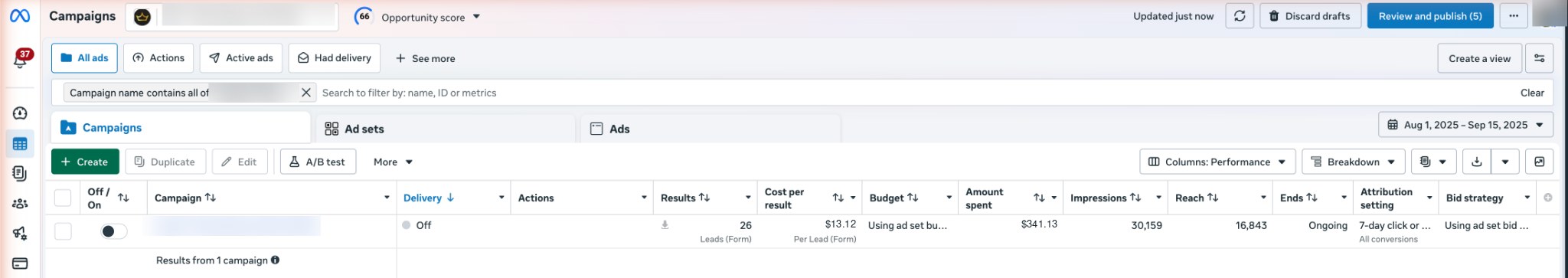Remove the campaign name filter chip
This screenshot has width=1568, height=278.
(x=305, y=93)
